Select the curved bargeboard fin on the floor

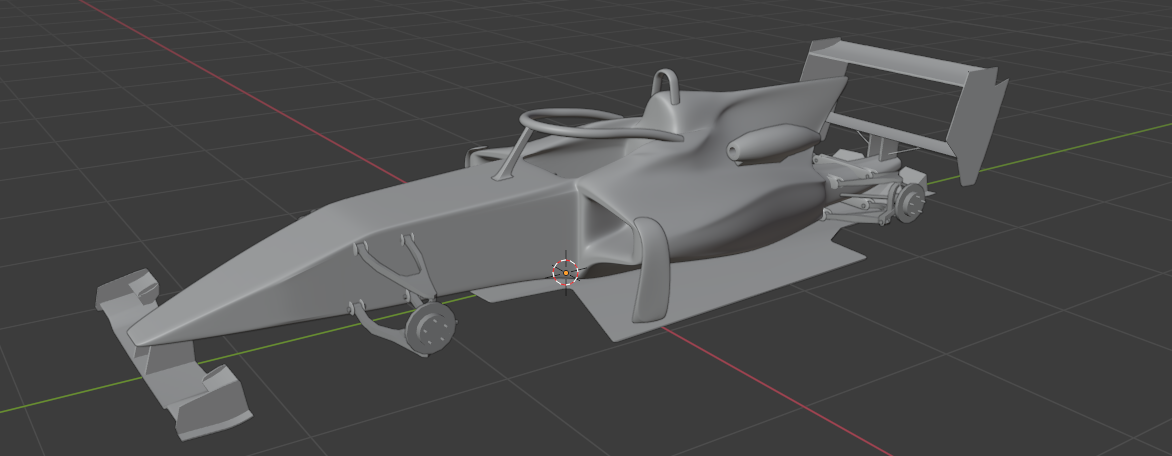pyautogui.click(x=653, y=269)
